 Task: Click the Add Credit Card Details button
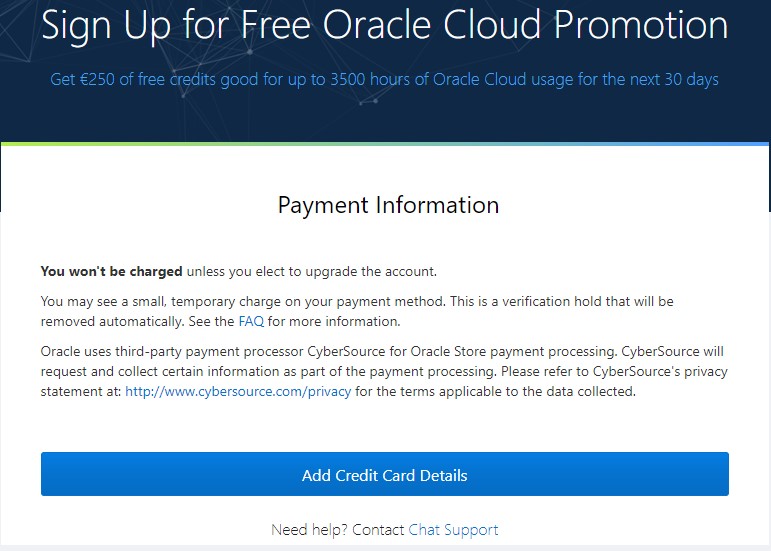385,475
